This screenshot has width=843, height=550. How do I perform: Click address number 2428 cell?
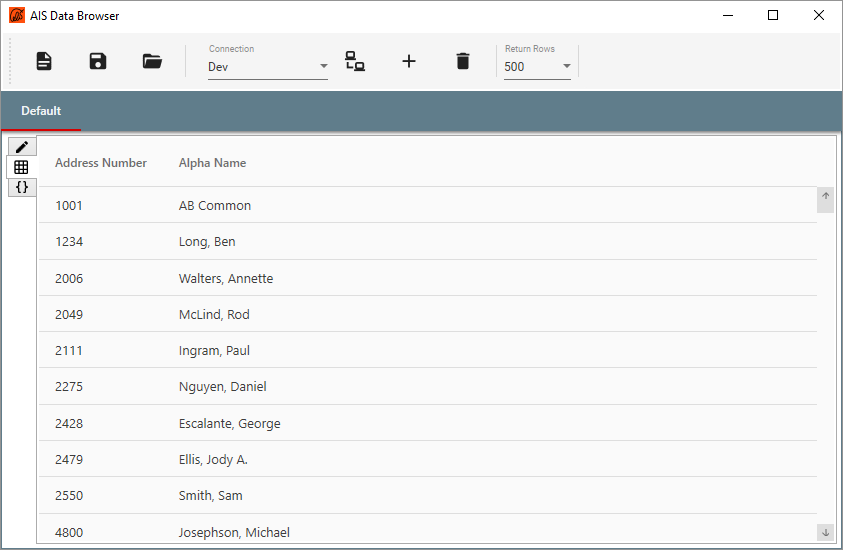point(69,423)
